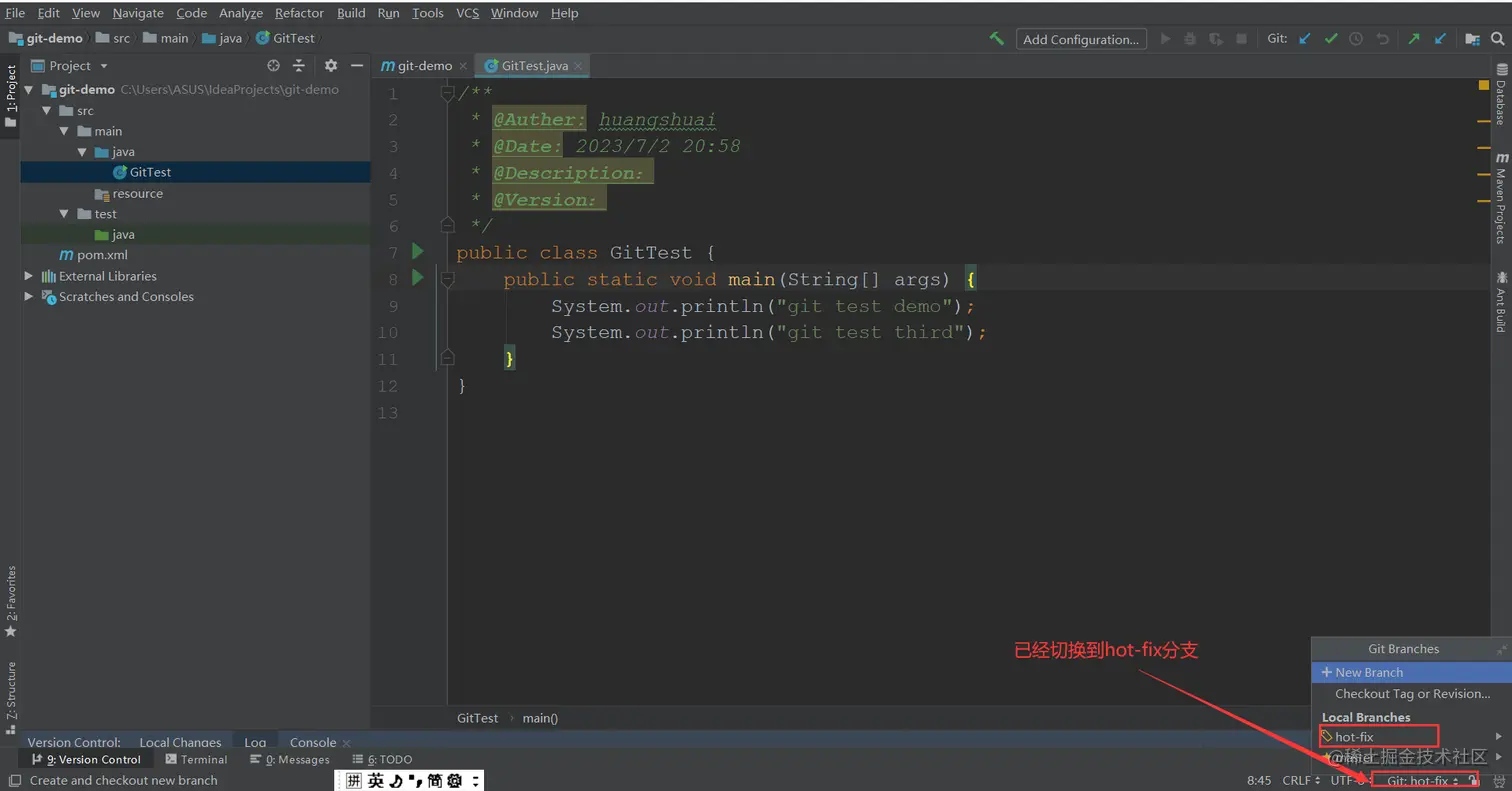Close the git-demo editor tab

pyautogui.click(x=462, y=66)
